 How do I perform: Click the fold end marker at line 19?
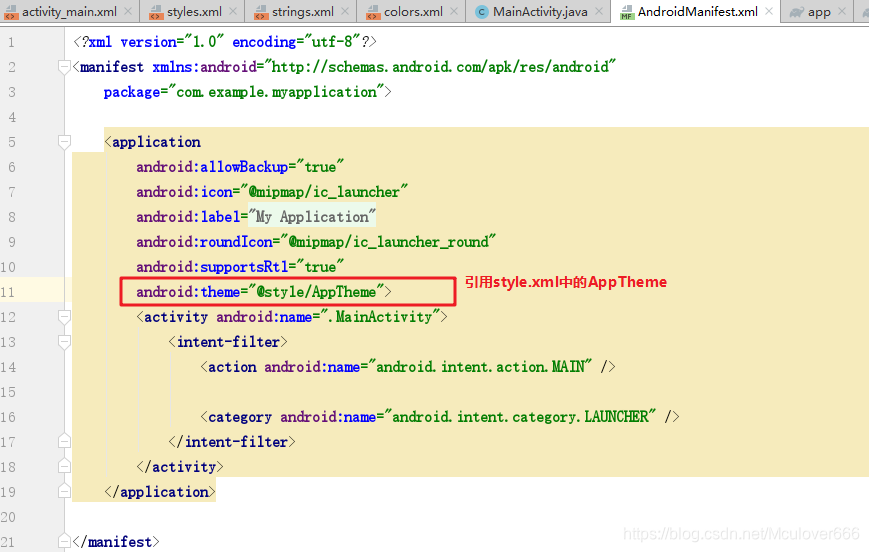click(x=64, y=491)
